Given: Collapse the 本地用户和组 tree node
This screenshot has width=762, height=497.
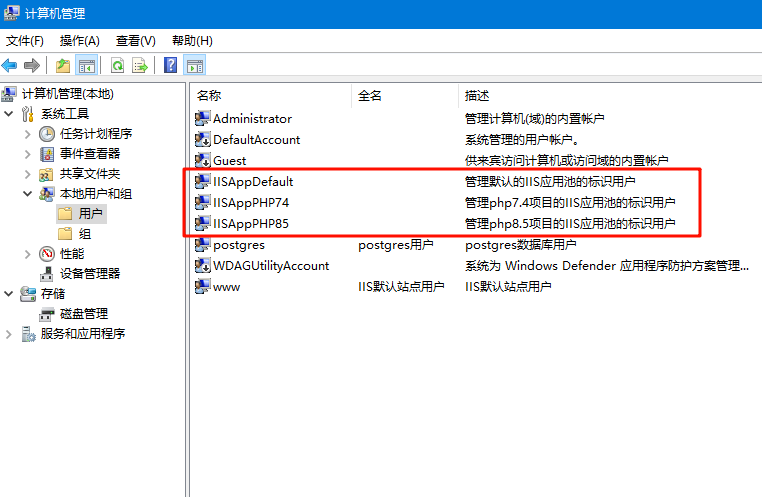Looking at the screenshot, I should [27, 194].
